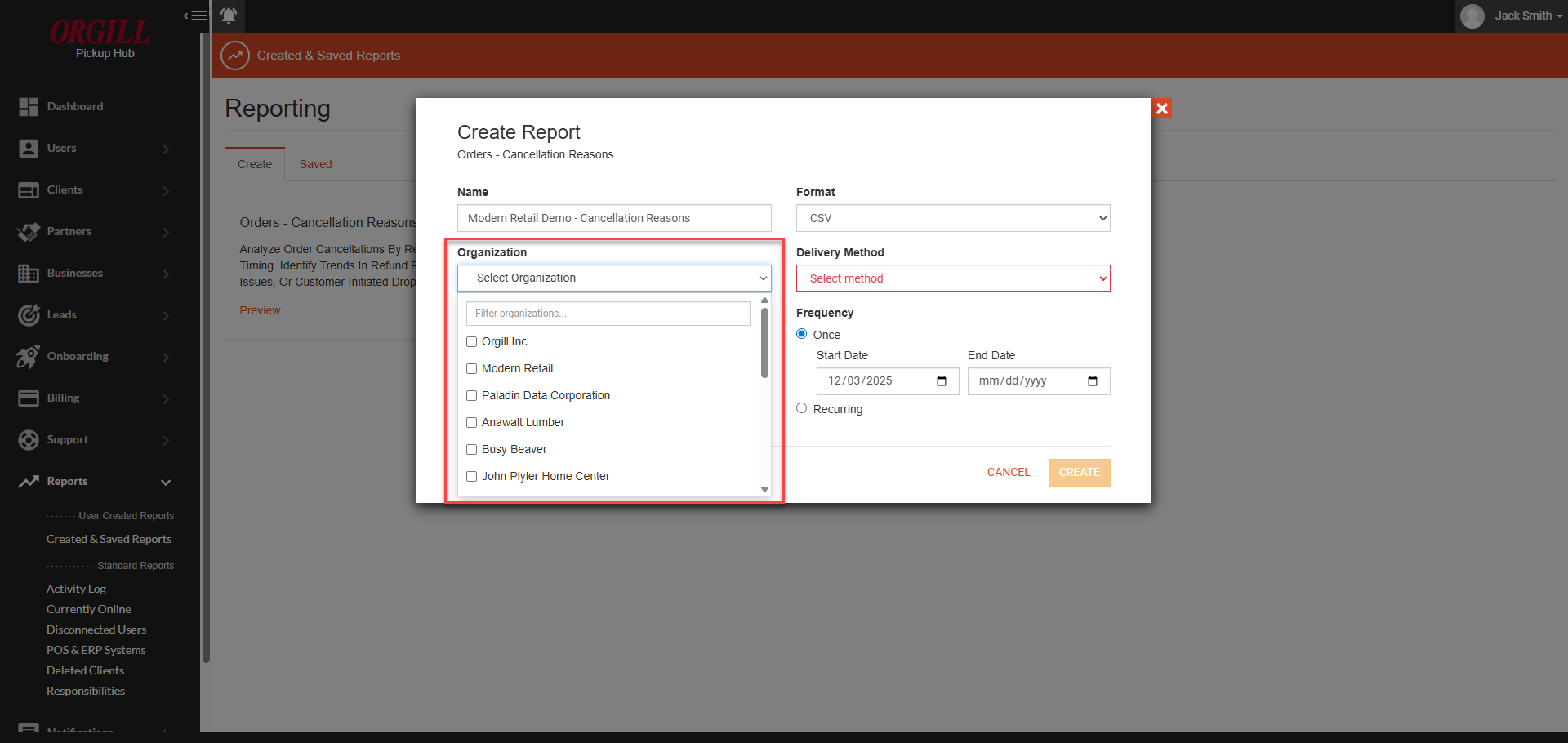
Task: Collapse the Reports menu chevron
Action: (166, 483)
